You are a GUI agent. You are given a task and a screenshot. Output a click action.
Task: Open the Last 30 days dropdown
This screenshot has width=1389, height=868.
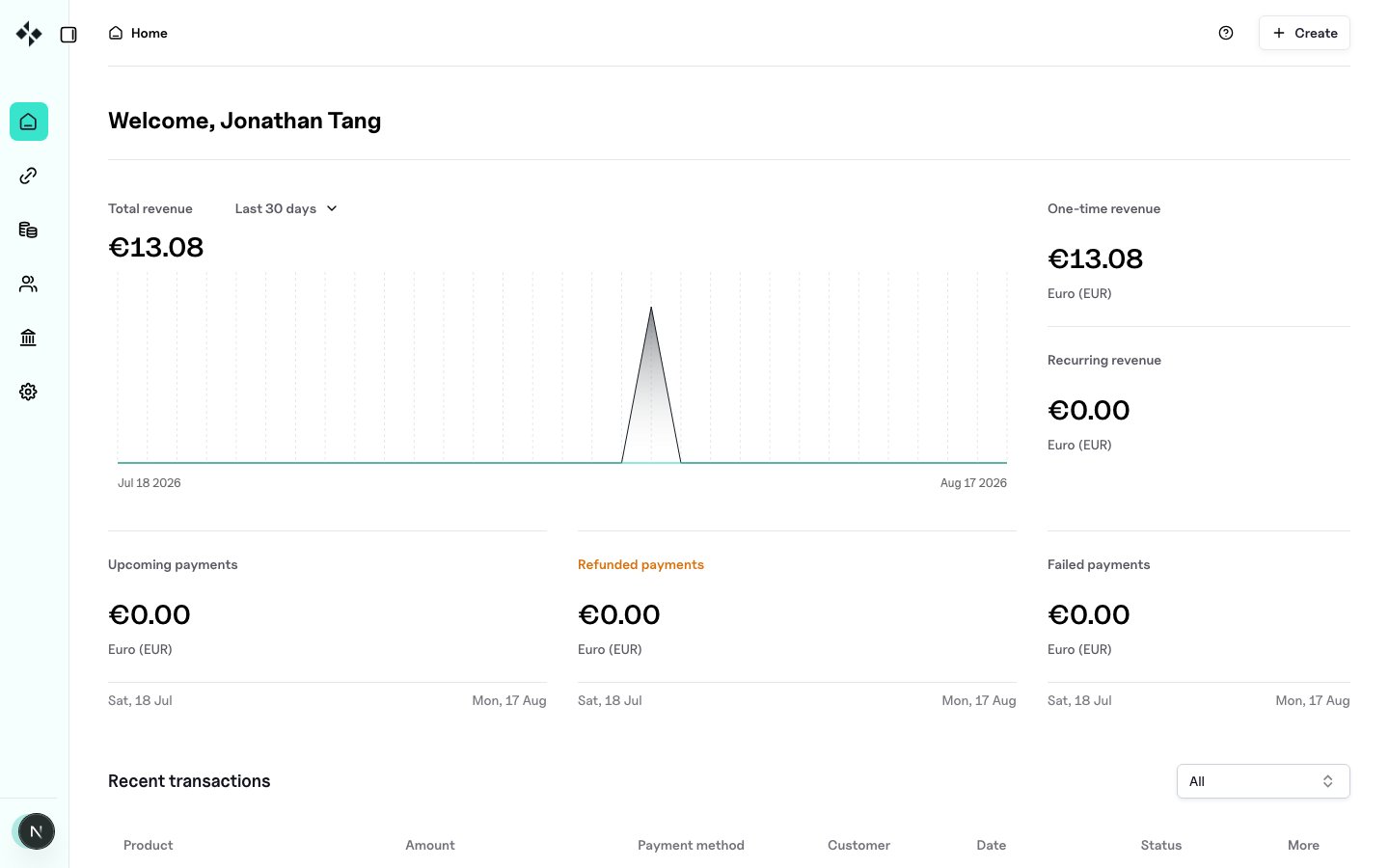point(286,208)
